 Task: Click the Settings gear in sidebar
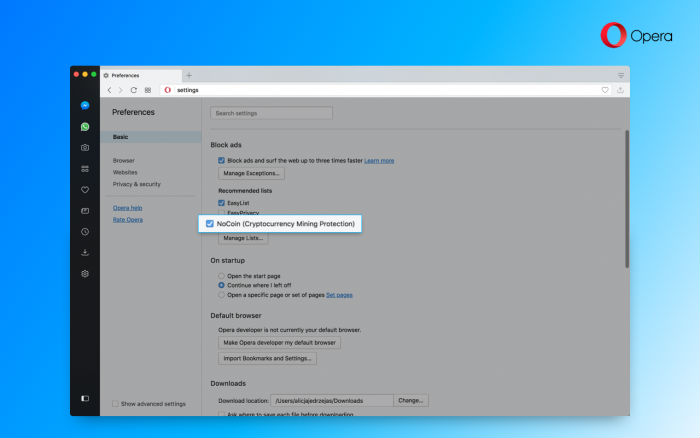tap(85, 273)
